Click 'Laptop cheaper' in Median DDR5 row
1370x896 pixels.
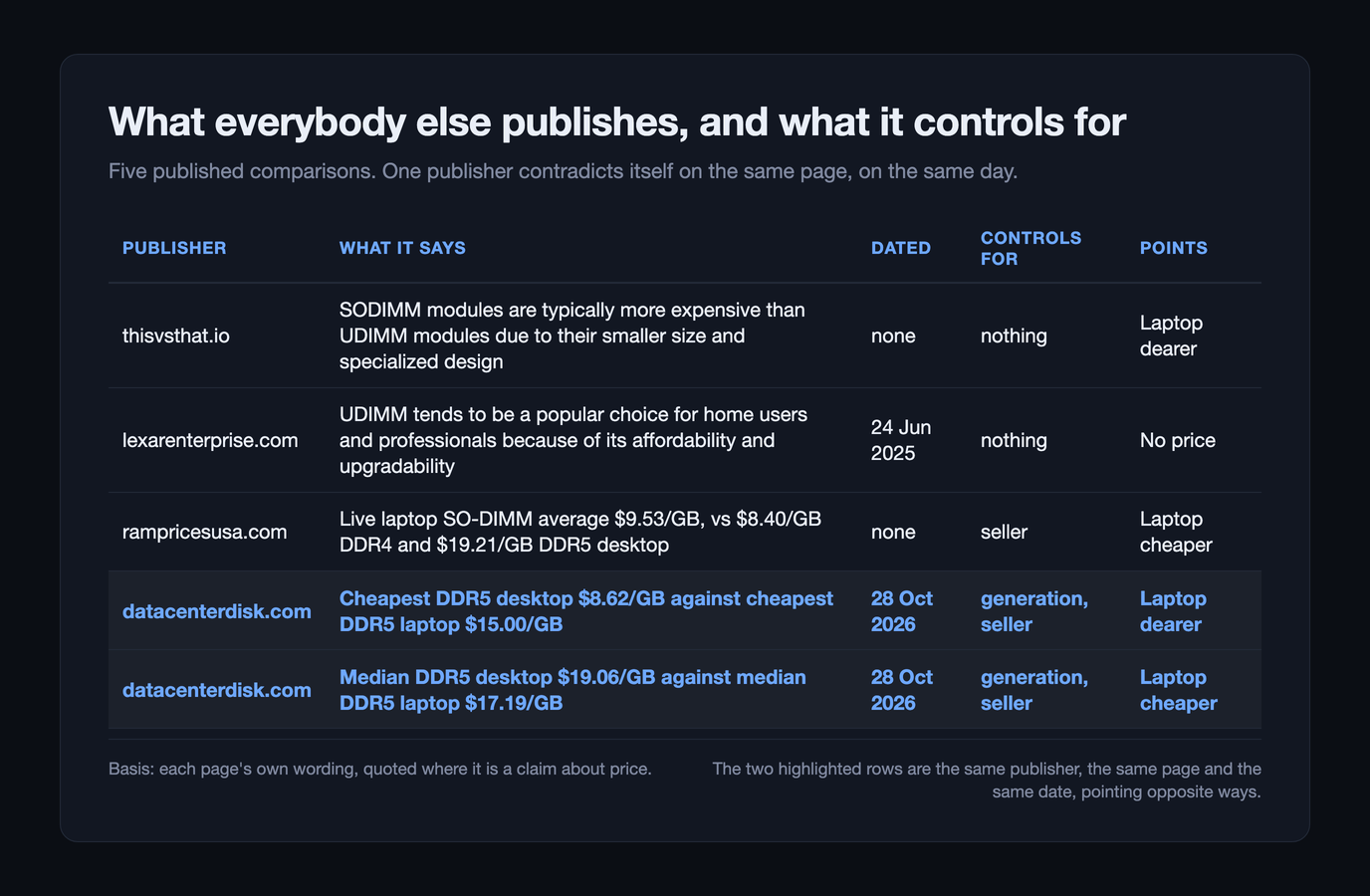coord(1179,690)
